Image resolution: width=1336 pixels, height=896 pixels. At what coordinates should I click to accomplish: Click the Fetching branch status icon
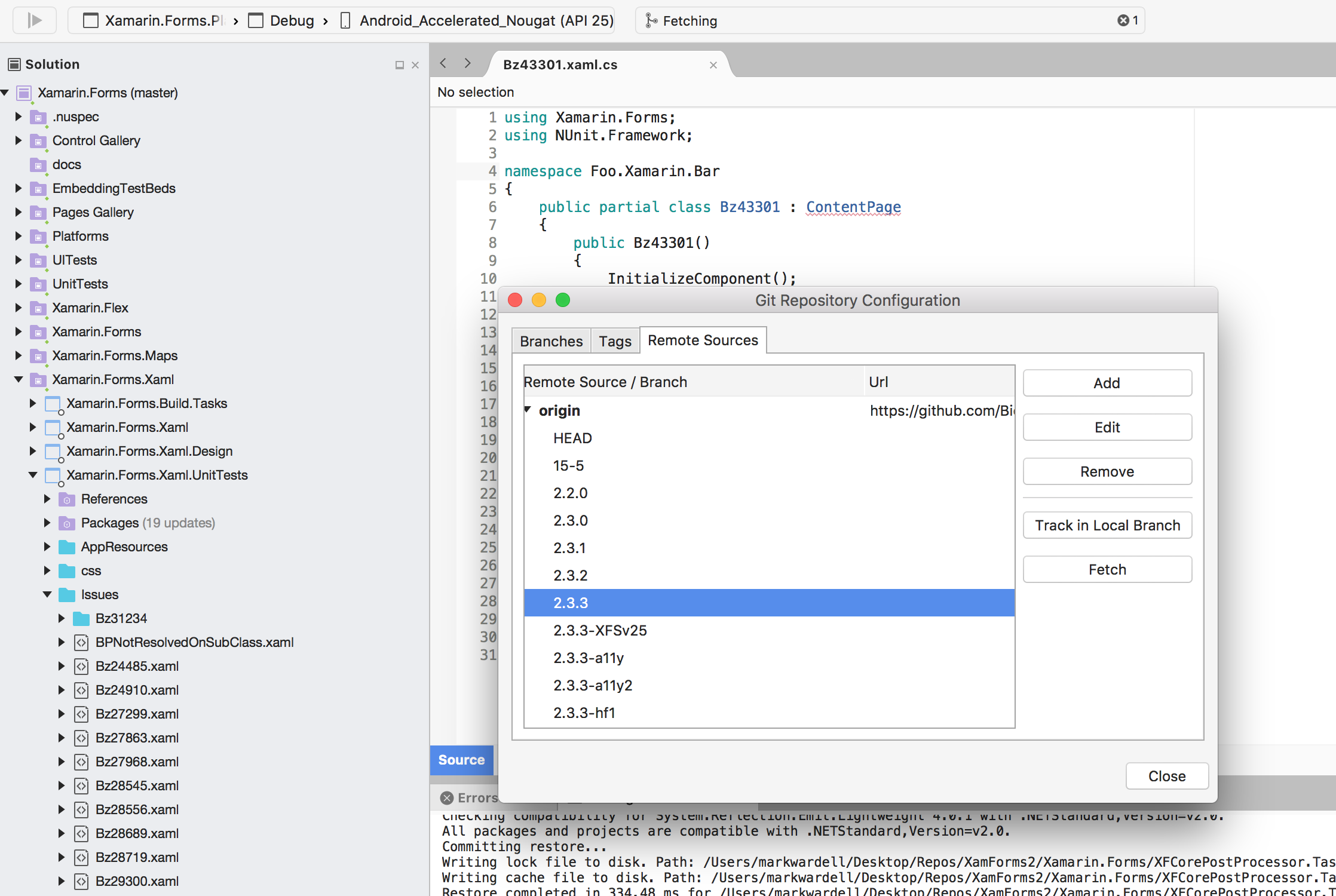[x=651, y=21]
